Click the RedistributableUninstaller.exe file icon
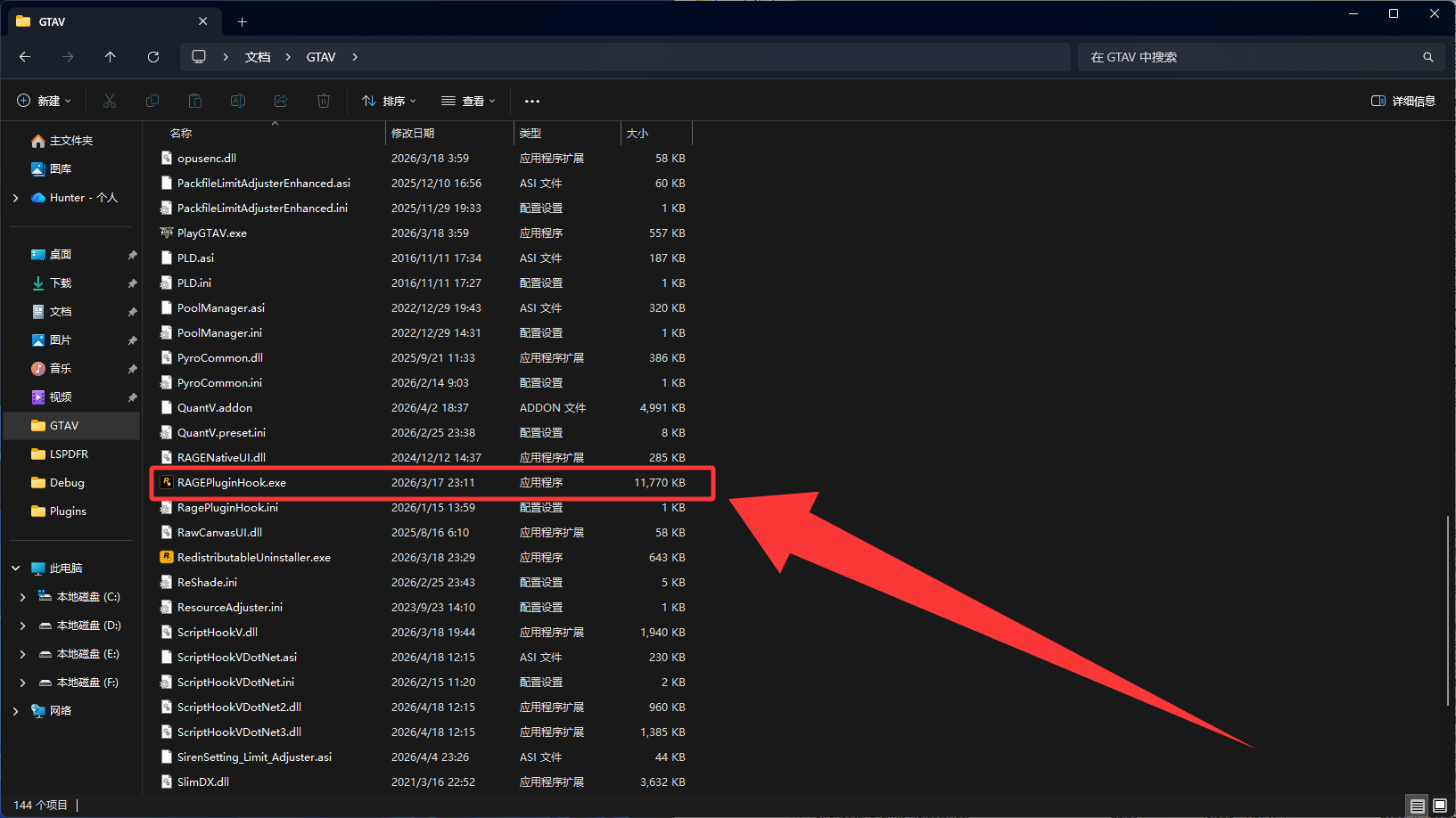This screenshot has width=1456, height=818. point(167,557)
